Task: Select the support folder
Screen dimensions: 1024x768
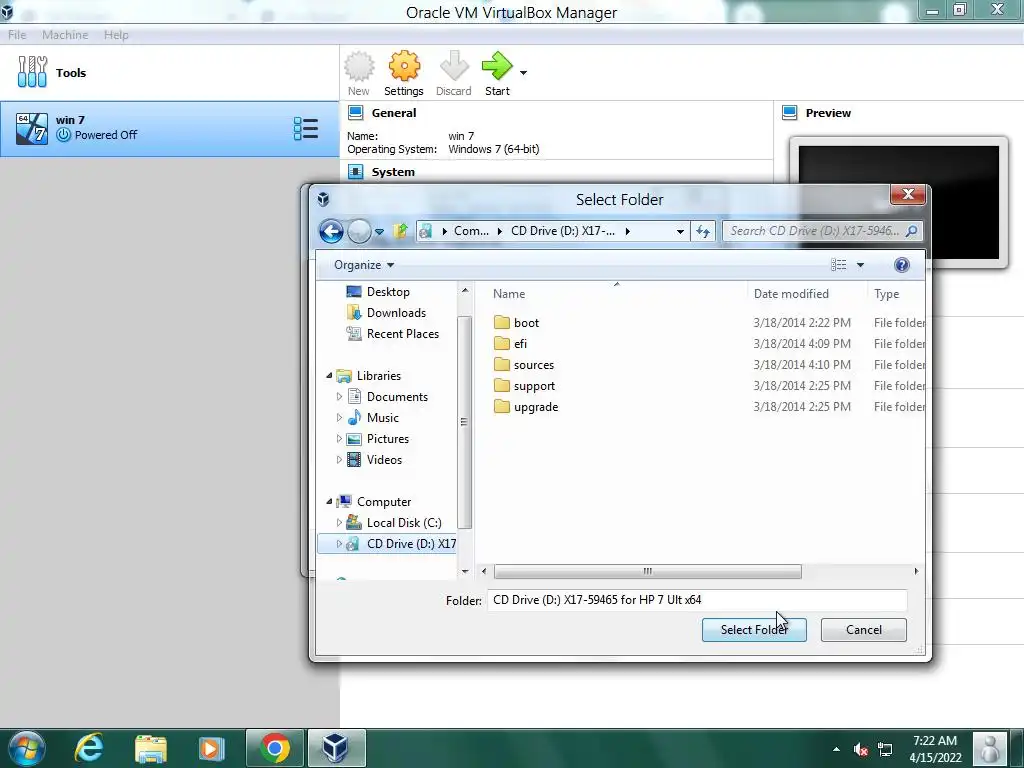Action: (x=534, y=386)
